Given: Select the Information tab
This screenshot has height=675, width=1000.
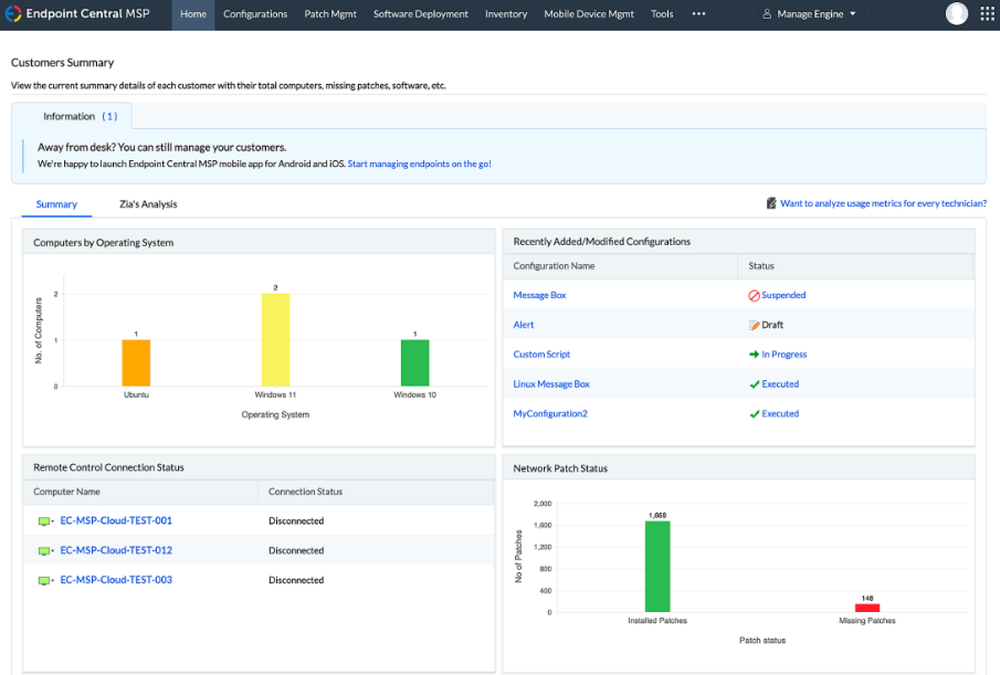Looking at the screenshot, I should (x=79, y=116).
